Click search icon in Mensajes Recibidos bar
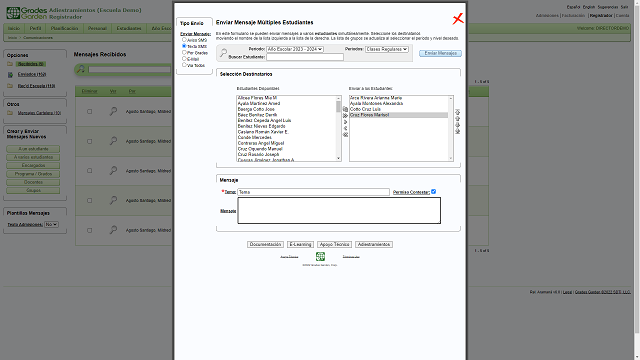The height and width of the screenshot is (360, 640). click(x=81, y=69)
